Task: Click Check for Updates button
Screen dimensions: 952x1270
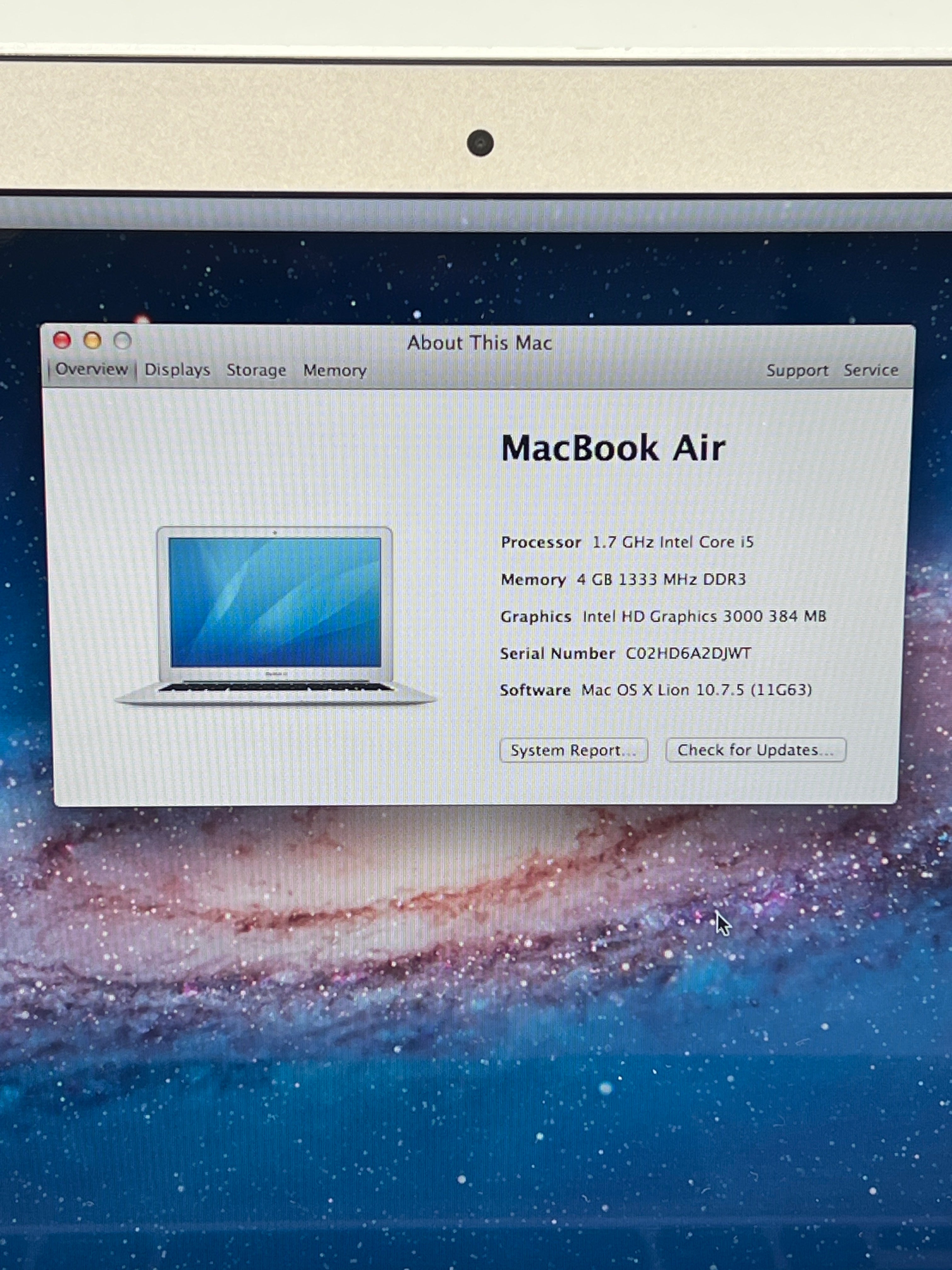Action: point(755,750)
